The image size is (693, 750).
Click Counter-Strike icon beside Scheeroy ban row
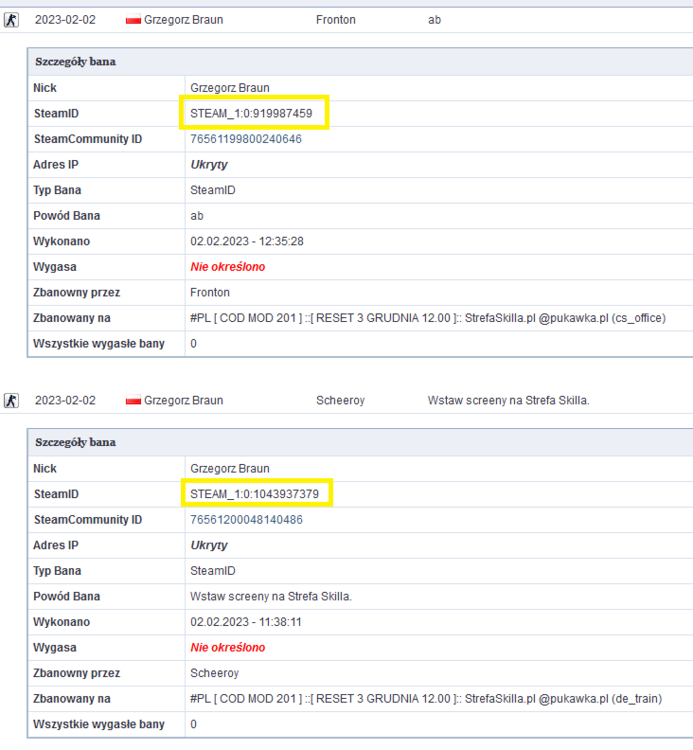coord(11,400)
